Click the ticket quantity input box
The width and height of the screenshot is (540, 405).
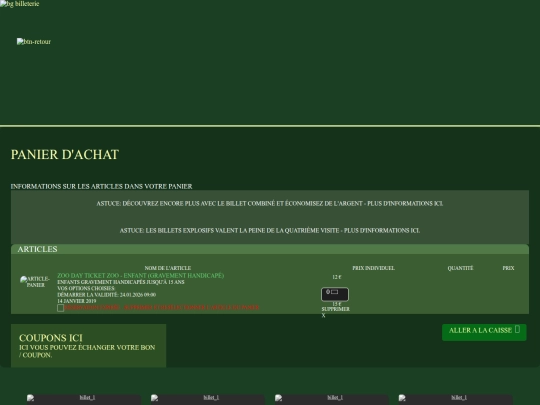click(x=335, y=294)
